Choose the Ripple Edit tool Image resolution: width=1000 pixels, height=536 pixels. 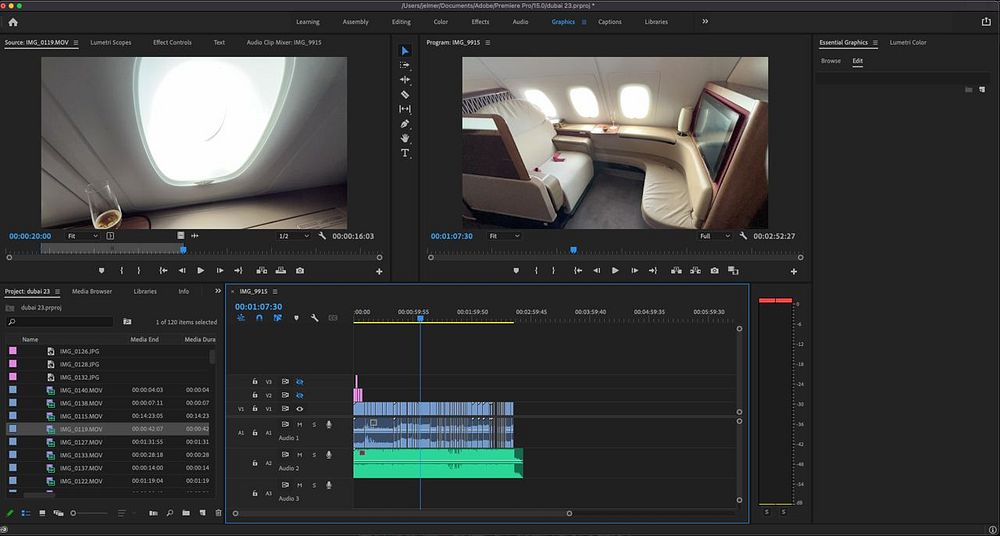[x=405, y=79]
